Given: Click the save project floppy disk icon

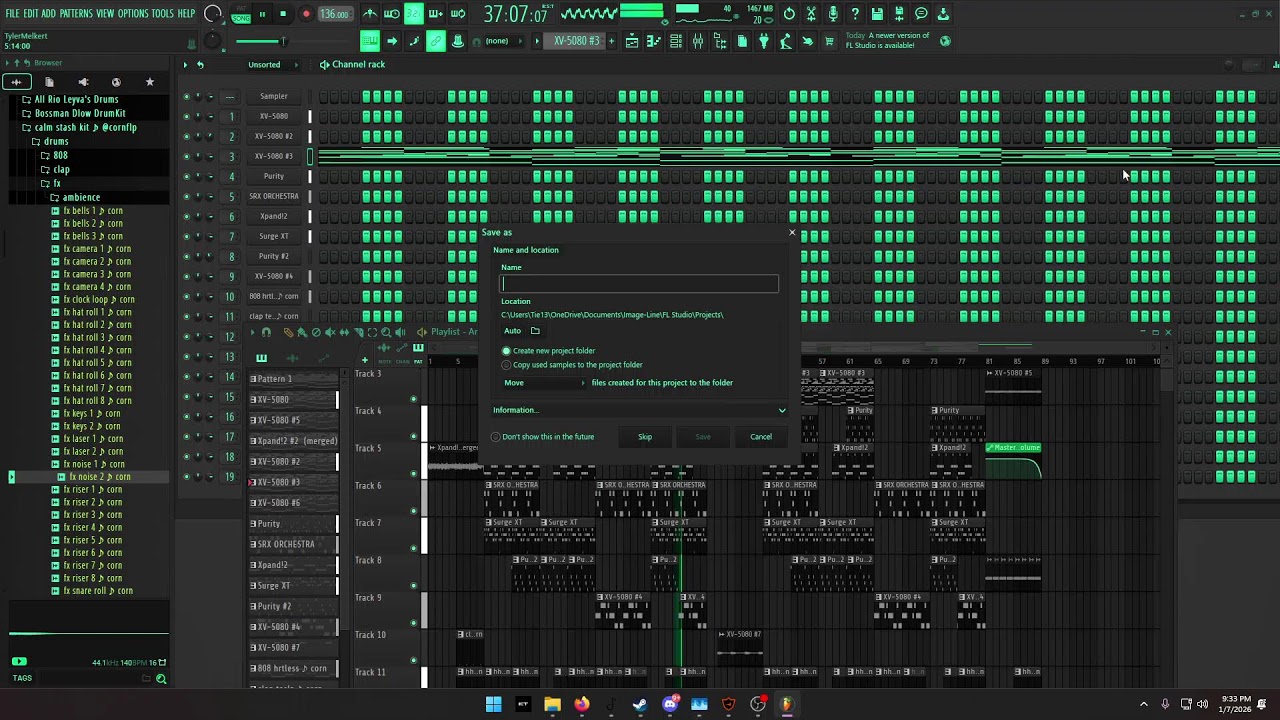Looking at the screenshot, I should coord(877,14).
